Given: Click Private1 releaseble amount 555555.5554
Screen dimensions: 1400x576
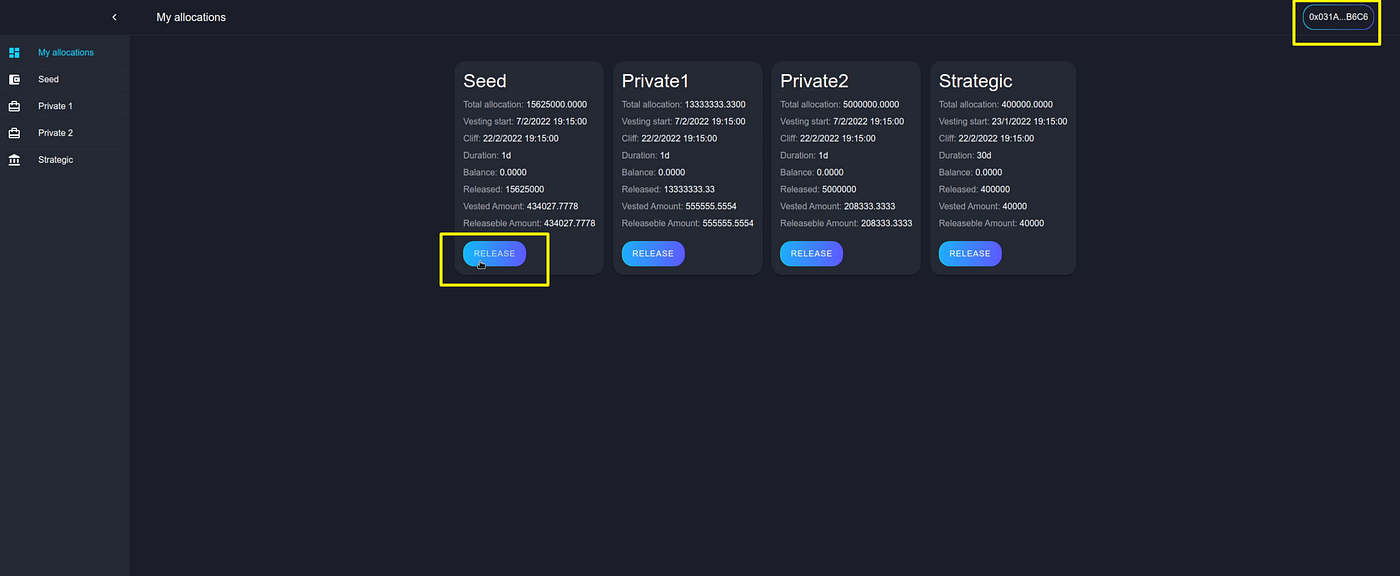Looking at the screenshot, I should [728, 223].
